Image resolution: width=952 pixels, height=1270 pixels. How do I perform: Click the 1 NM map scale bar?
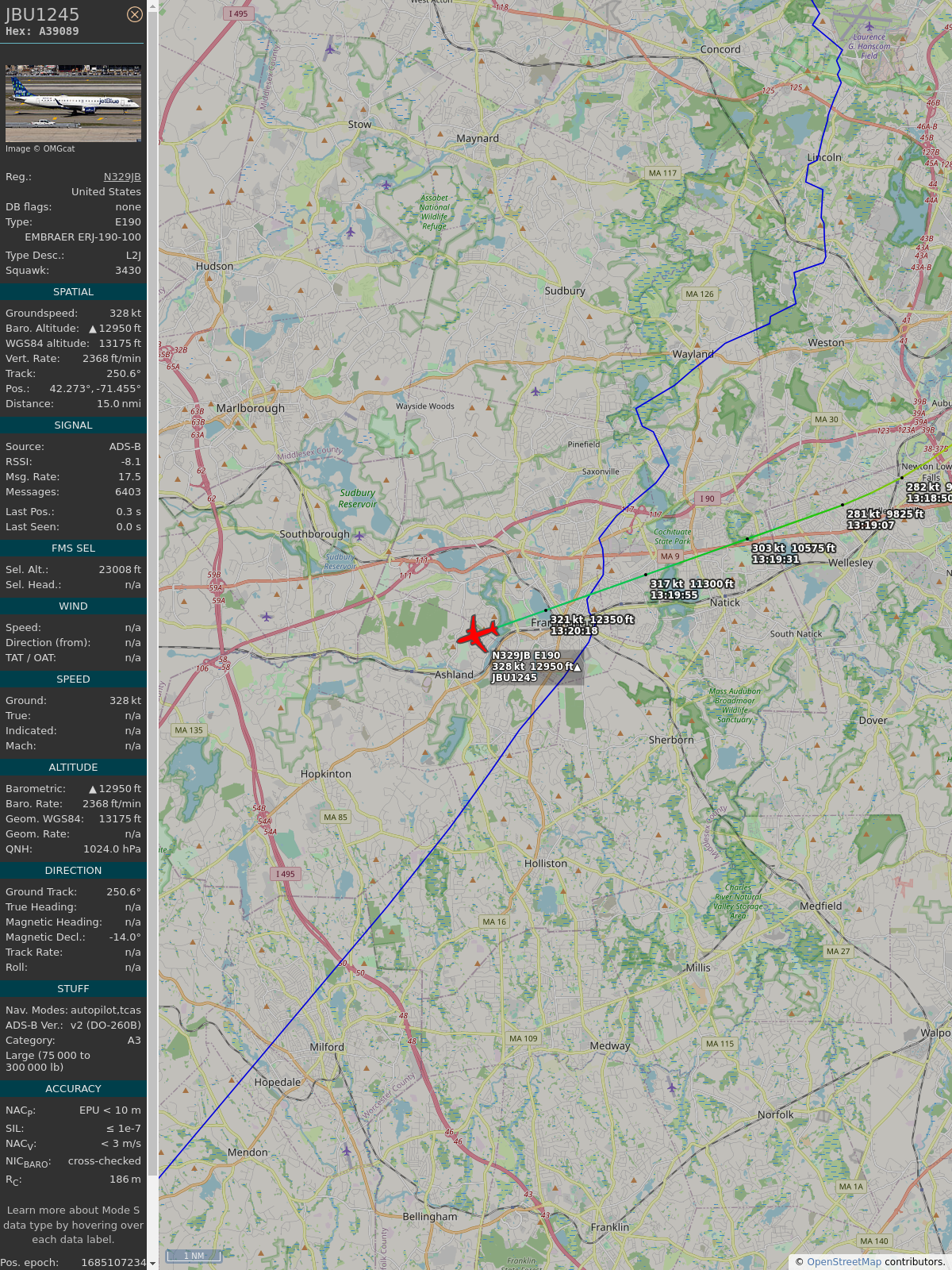[194, 1256]
